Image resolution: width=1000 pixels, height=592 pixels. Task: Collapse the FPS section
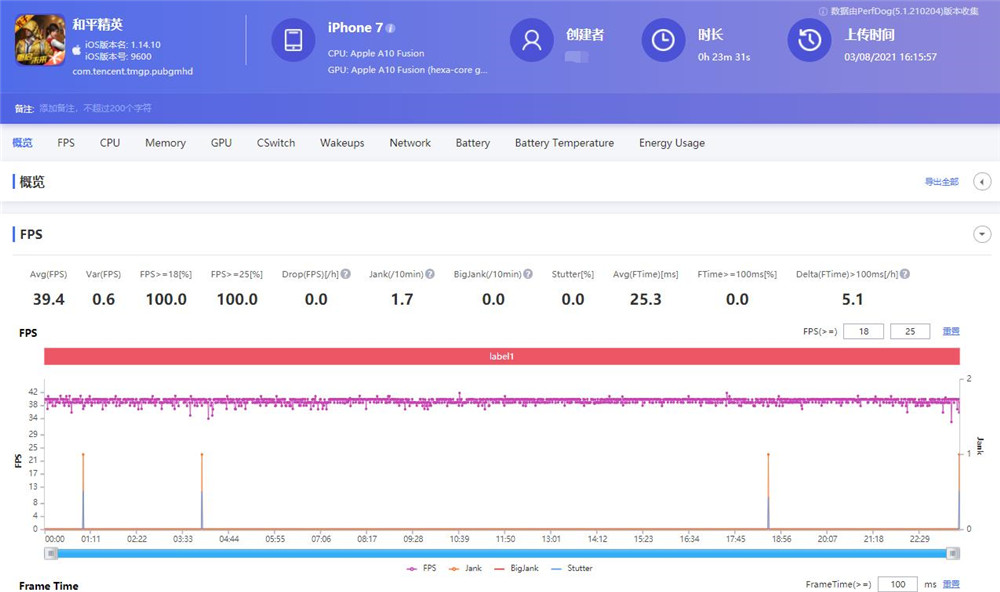(x=982, y=234)
